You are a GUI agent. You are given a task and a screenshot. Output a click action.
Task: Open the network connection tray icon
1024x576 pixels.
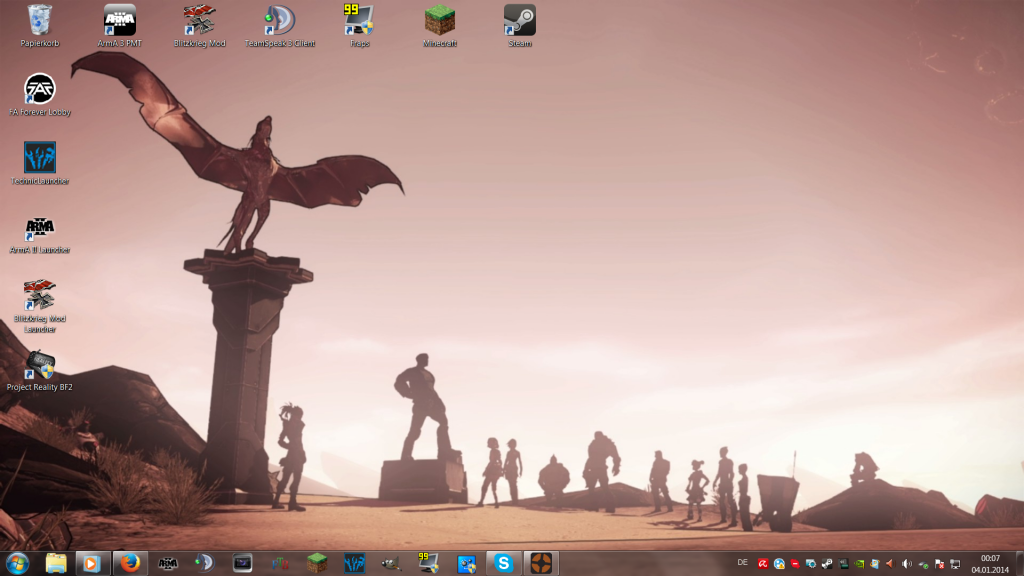coord(955,564)
